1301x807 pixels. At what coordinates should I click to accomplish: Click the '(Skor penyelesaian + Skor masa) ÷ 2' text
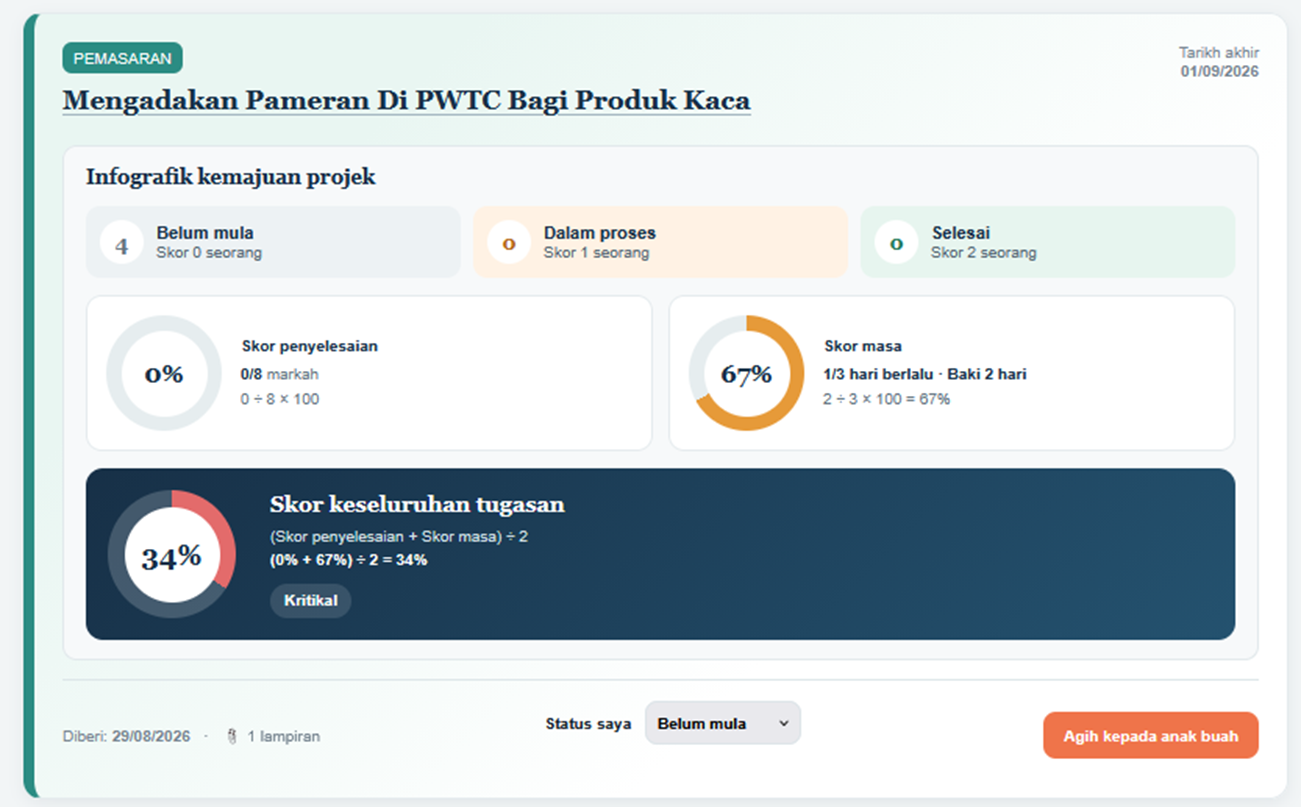399,537
